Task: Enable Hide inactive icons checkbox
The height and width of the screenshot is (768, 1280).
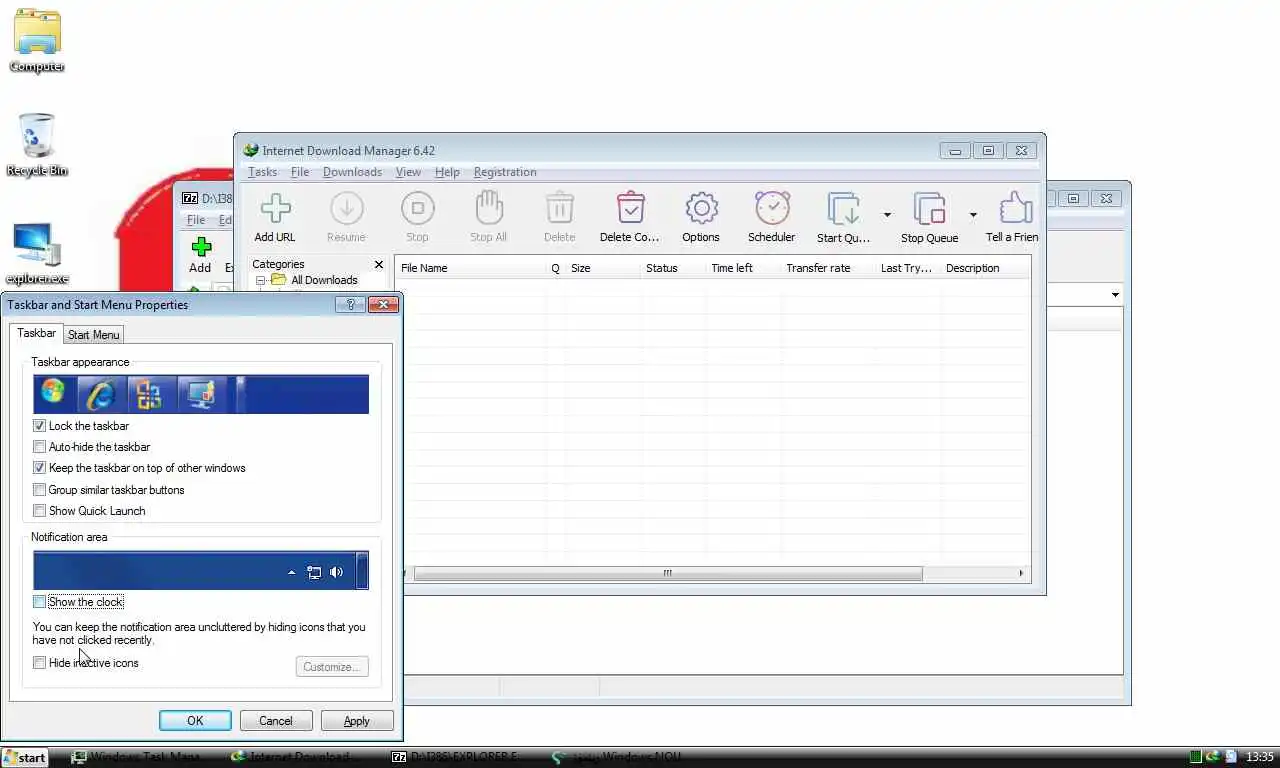Action: 40,663
